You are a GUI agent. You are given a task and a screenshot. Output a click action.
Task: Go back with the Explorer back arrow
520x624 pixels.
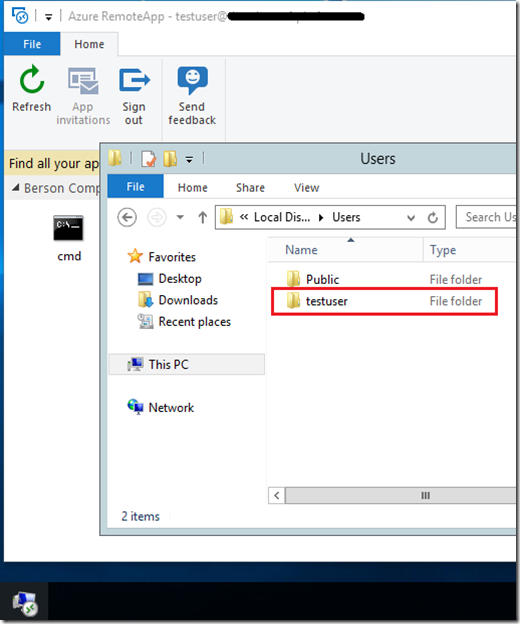[x=127, y=217]
